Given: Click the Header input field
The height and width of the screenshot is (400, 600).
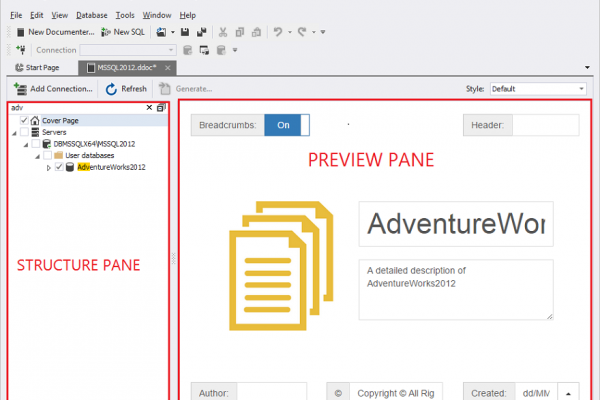Looking at the screenshot, I should click(x=546, y=125).
